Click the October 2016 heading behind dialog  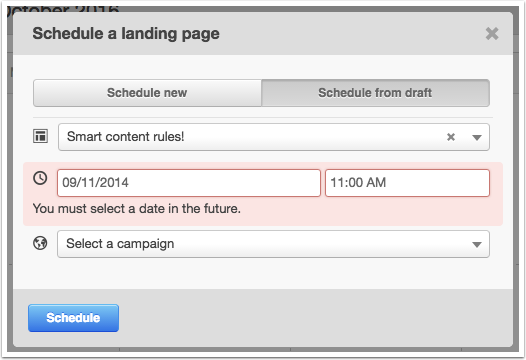click(x=63, y=9)
